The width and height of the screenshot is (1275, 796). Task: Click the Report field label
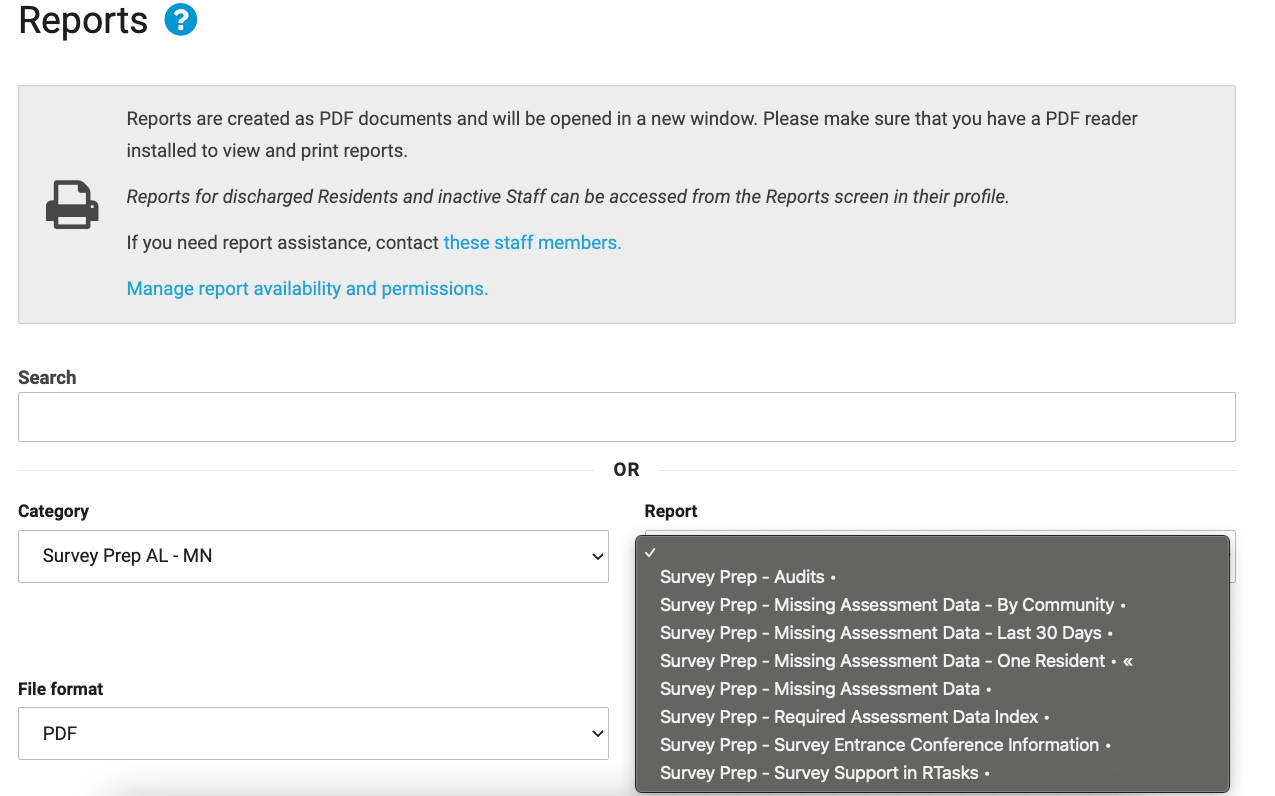(670, 511)
